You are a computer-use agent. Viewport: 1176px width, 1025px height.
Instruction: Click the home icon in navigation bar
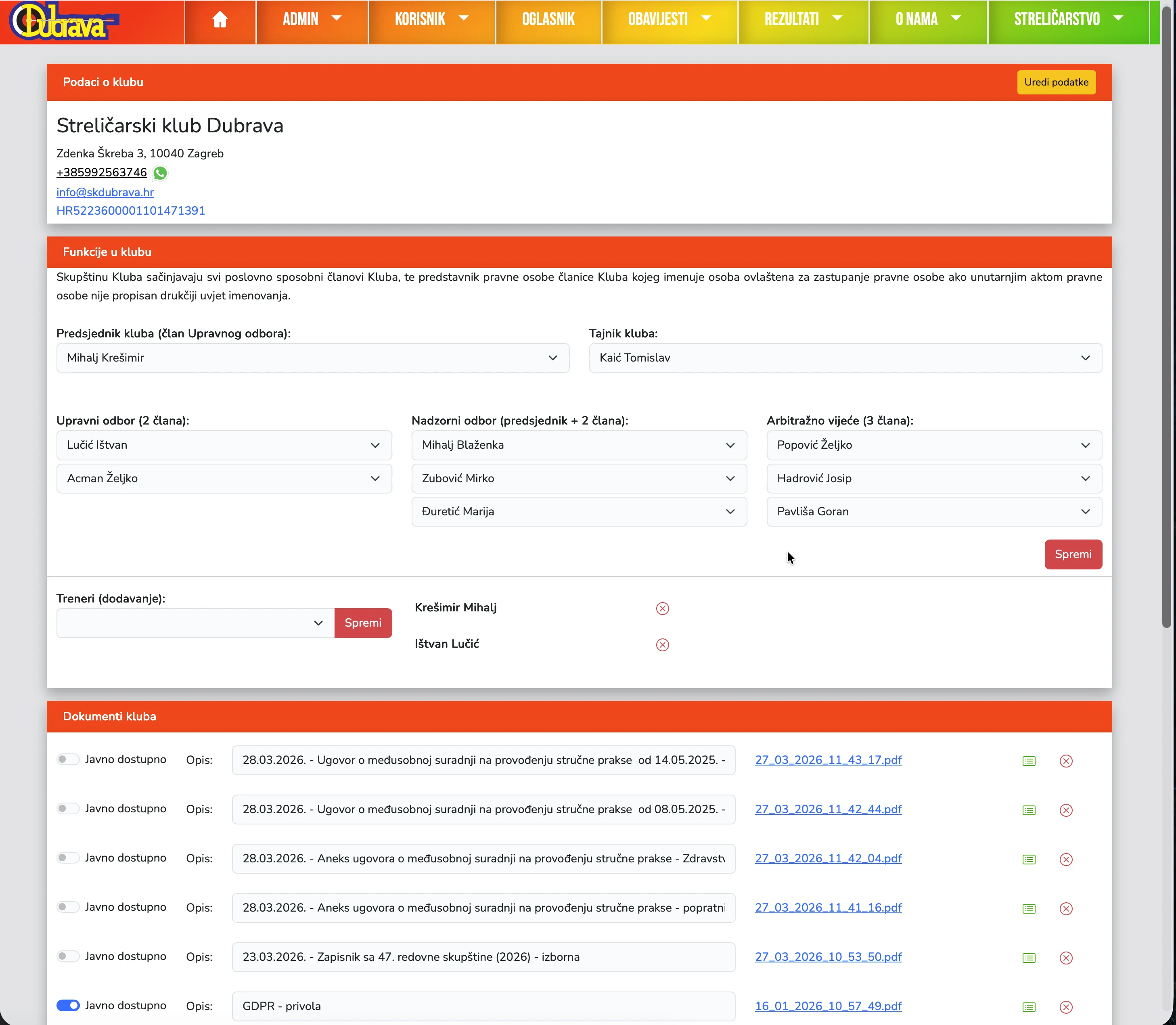(220, 20)
